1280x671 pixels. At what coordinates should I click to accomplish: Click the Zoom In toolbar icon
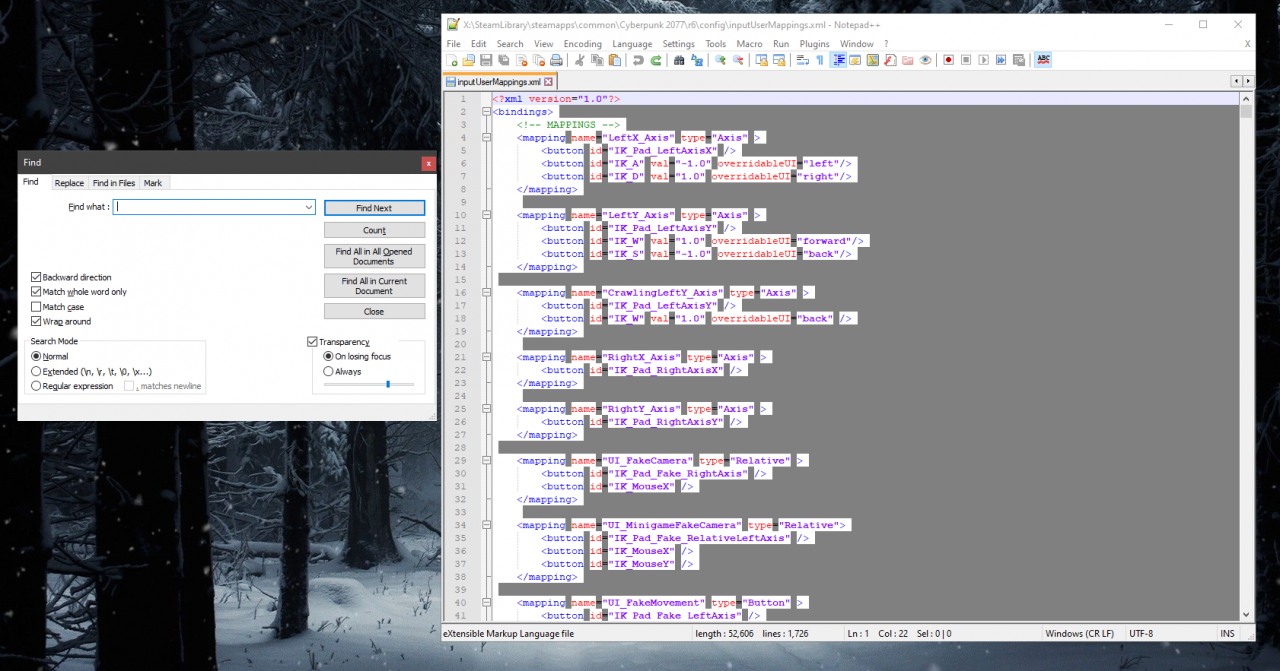pyautogui.click(x=720, y=60)
